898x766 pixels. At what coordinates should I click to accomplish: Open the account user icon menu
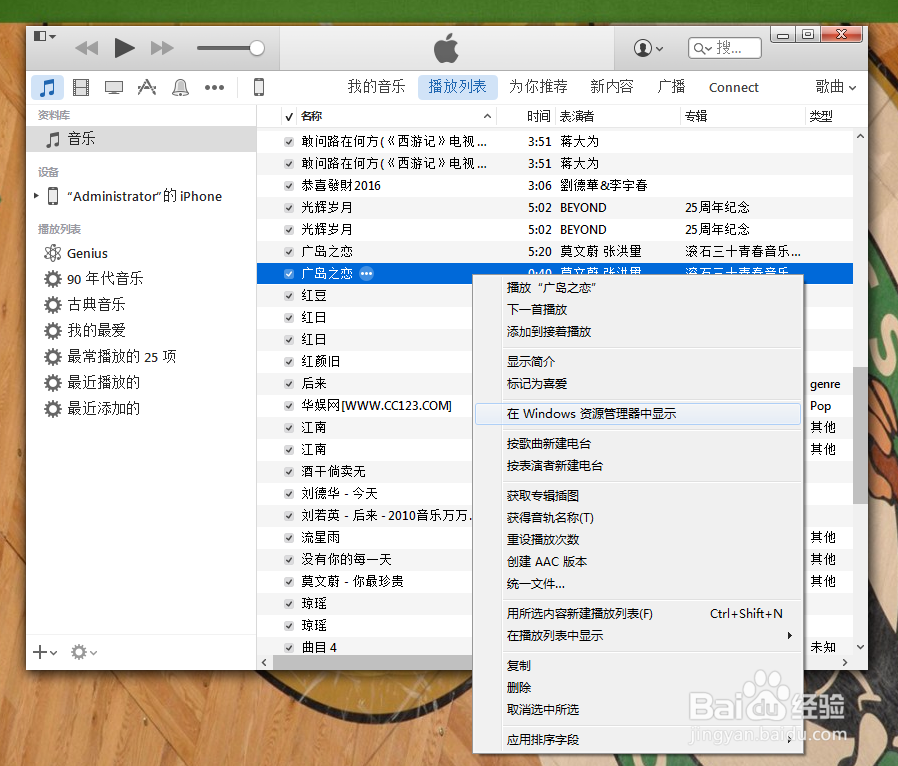click(648, 49)
